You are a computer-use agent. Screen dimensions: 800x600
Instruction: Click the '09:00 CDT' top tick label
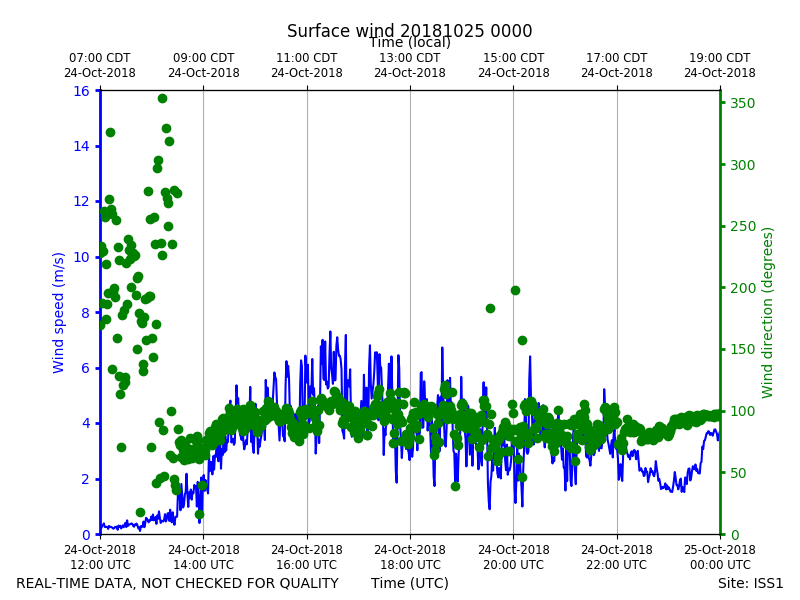(x=204, y=58)
